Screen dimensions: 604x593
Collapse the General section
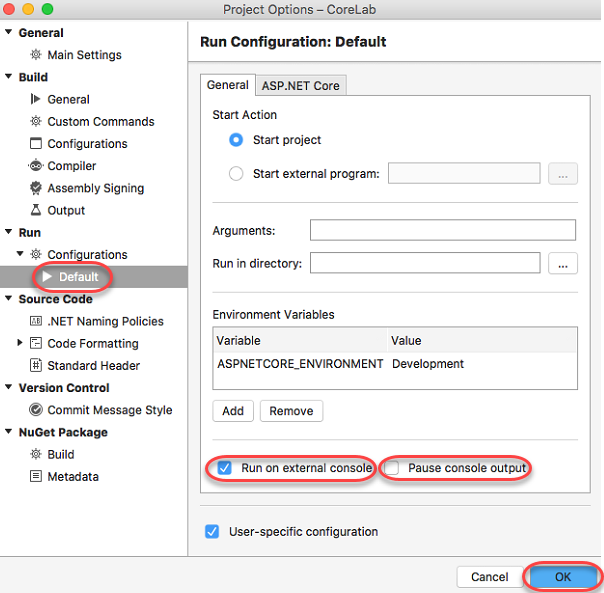pyautogui.click(x=8, y=32)
